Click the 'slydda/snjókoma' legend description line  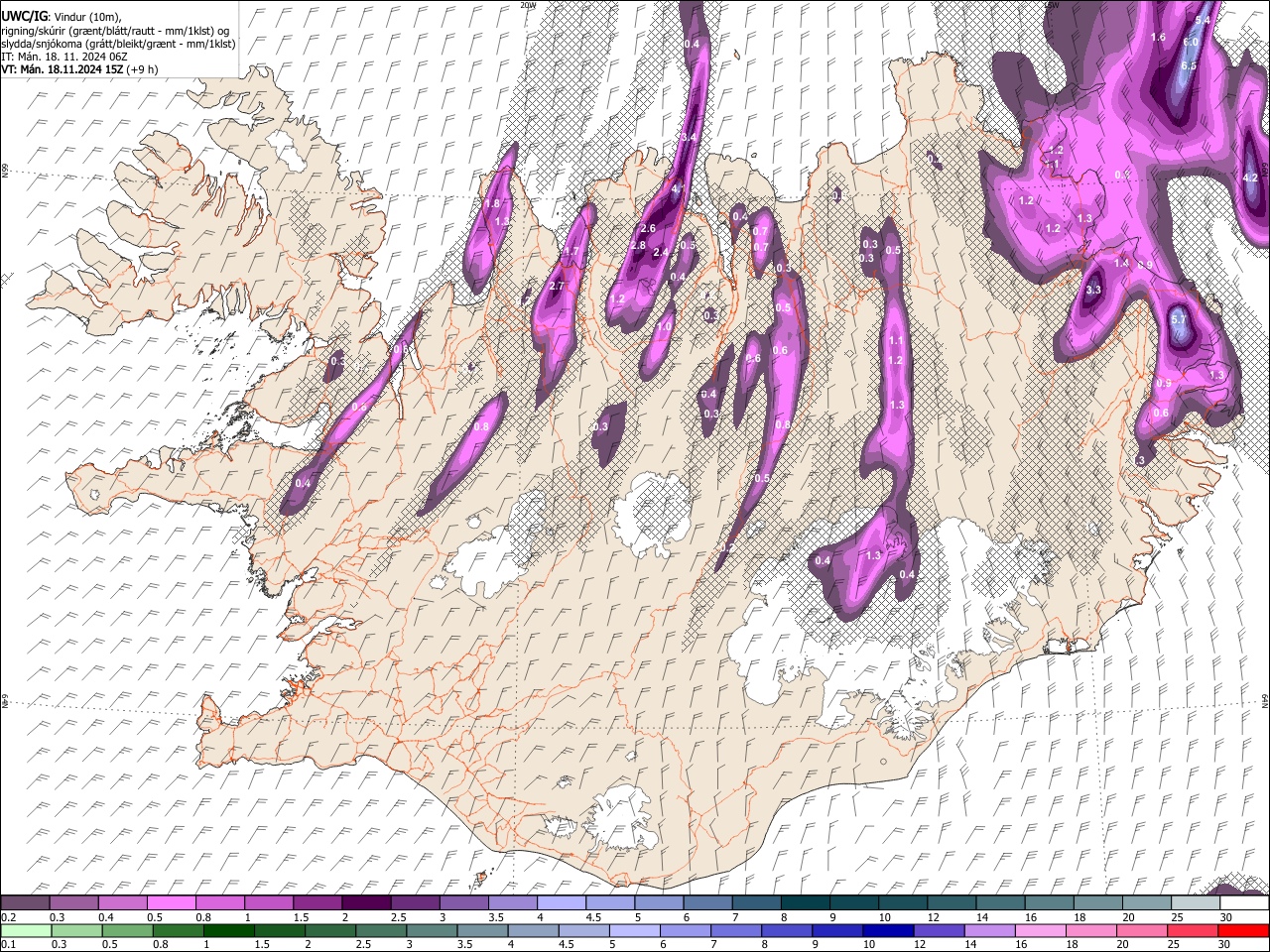pyautogui.click(x=118, y=44)
